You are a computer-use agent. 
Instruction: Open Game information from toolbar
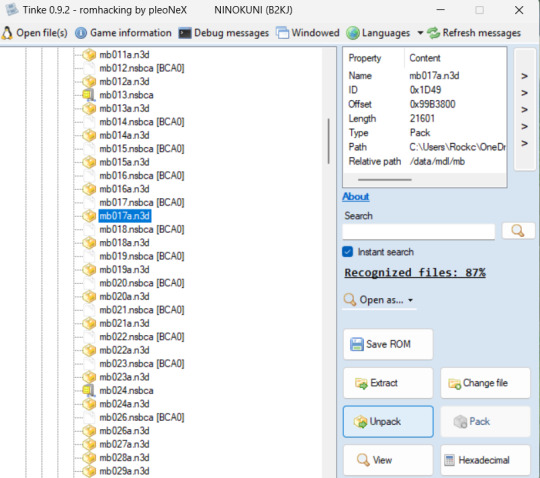pyautogui.click(x=123, y=33)
